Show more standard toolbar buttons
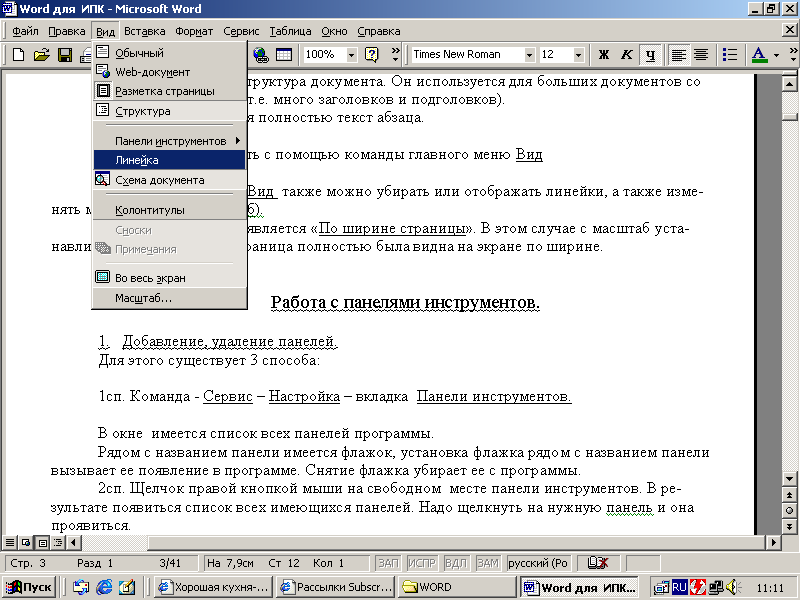This screenshot has width=800, height=600. pos(395,54)
